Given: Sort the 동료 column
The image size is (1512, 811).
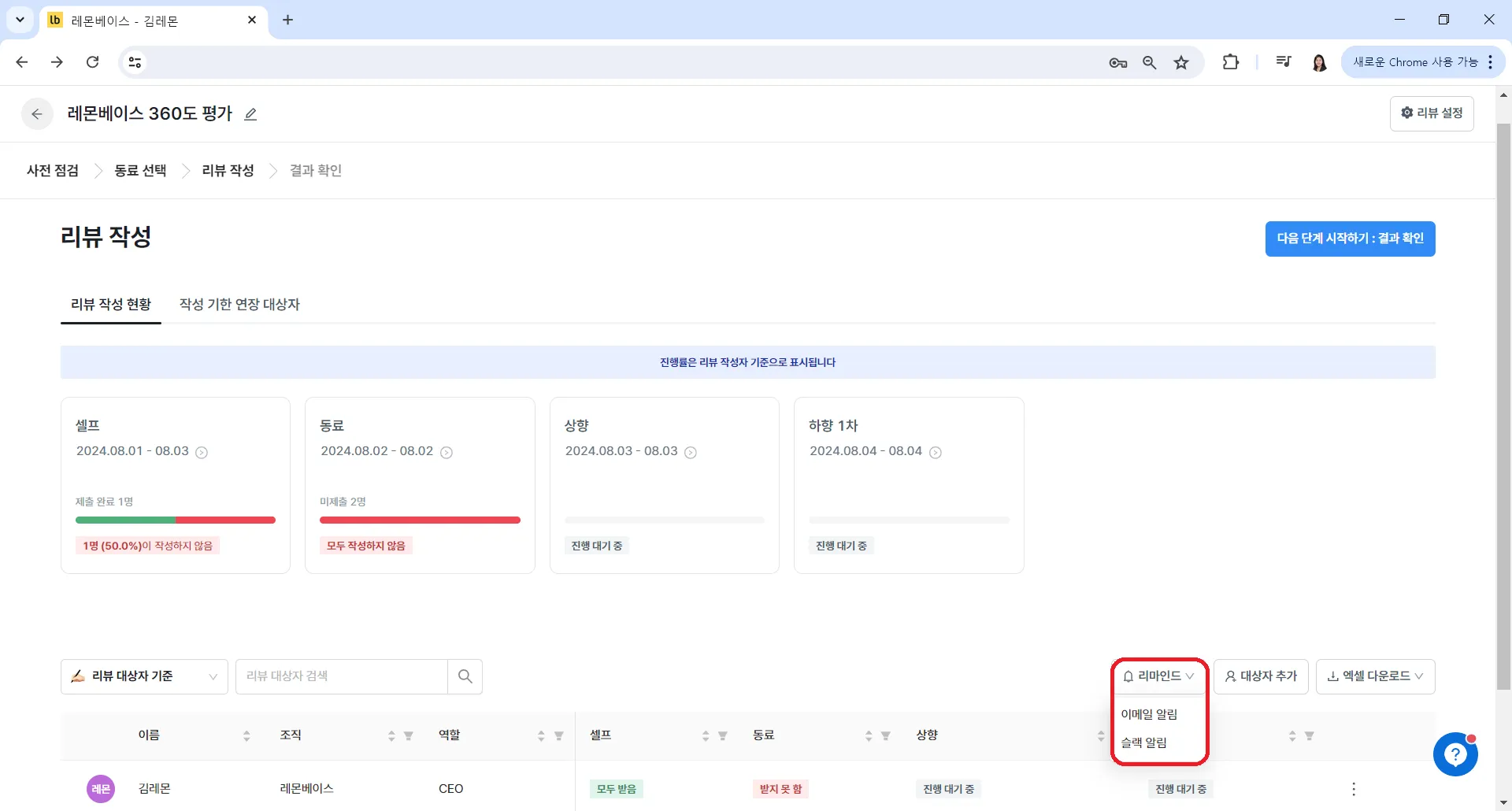Looking at the screenshot, I should [869, 735].
